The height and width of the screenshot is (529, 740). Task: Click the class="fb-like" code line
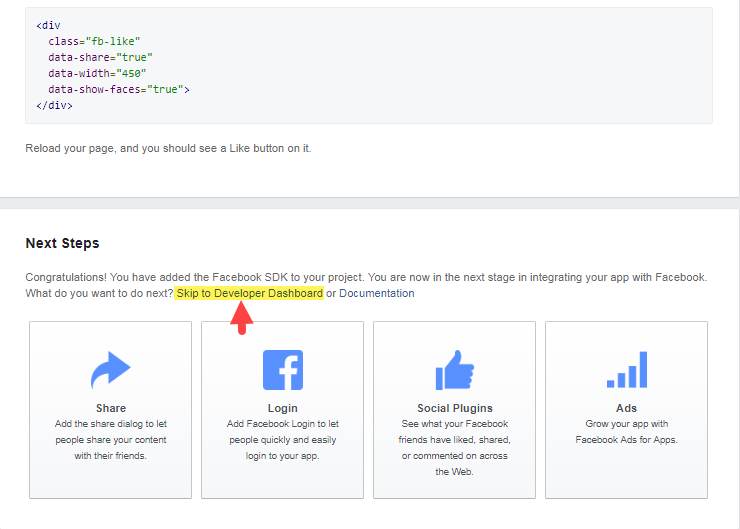pos(94,42)
